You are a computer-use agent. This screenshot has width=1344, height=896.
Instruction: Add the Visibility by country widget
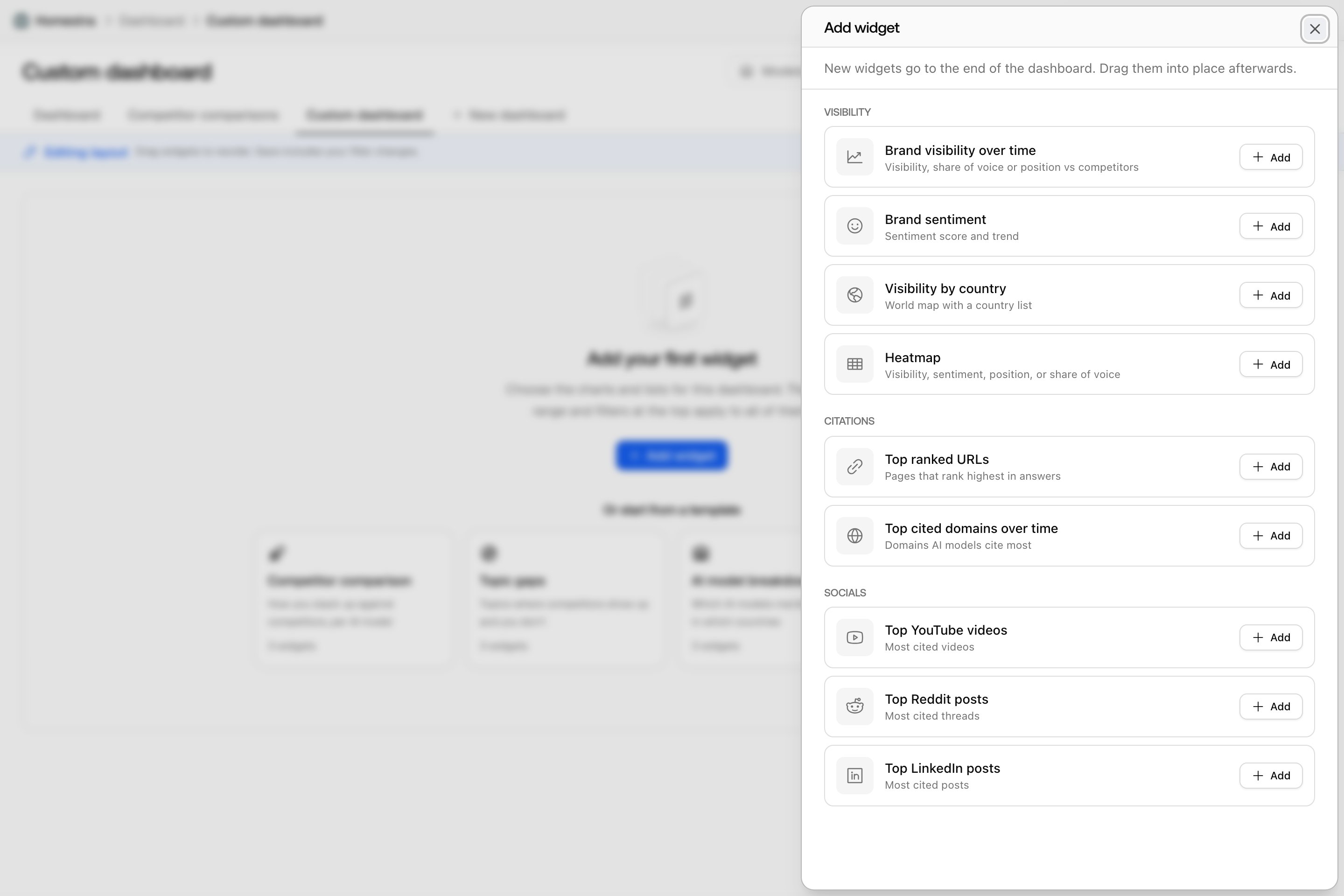coord(1271,295)
